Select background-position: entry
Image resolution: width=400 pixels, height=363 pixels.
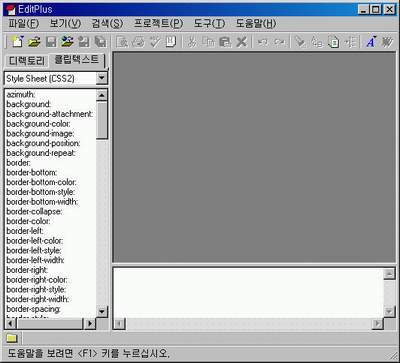coord(43,143)
